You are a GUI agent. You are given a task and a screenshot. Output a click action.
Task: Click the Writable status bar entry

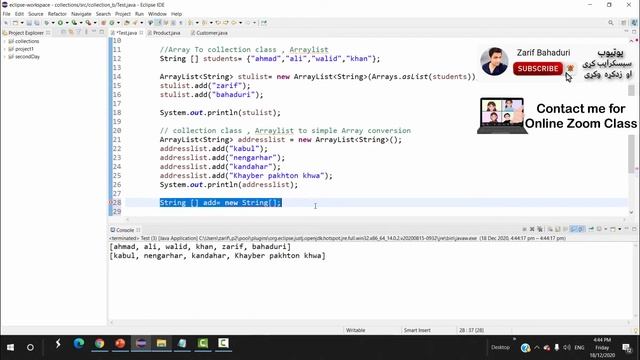pyautogui.click(x=356, y=330)
